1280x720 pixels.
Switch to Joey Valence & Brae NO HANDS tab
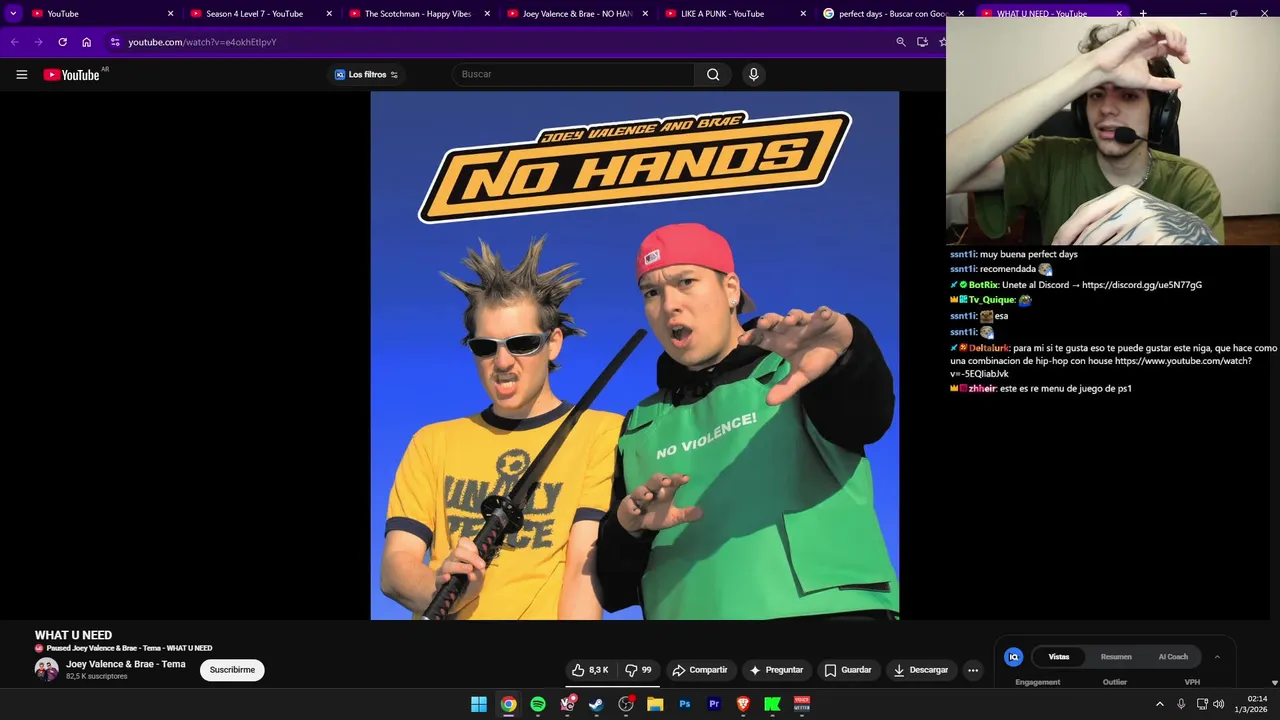577,14
